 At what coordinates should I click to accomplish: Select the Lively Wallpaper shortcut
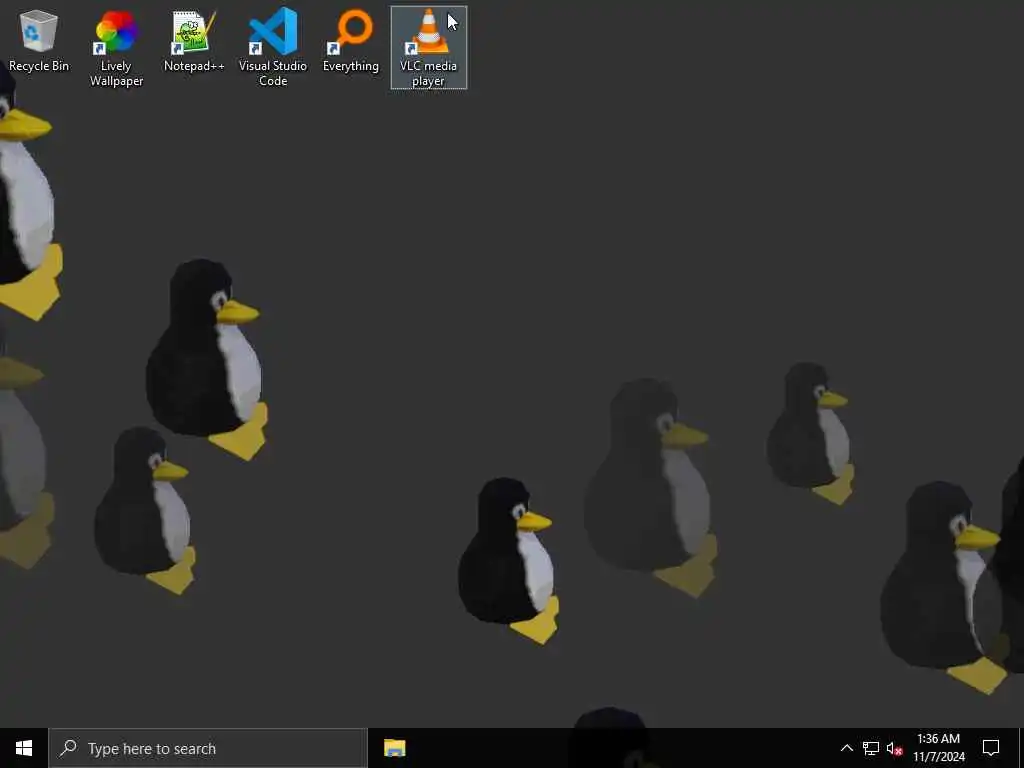(x=116, y=48)
